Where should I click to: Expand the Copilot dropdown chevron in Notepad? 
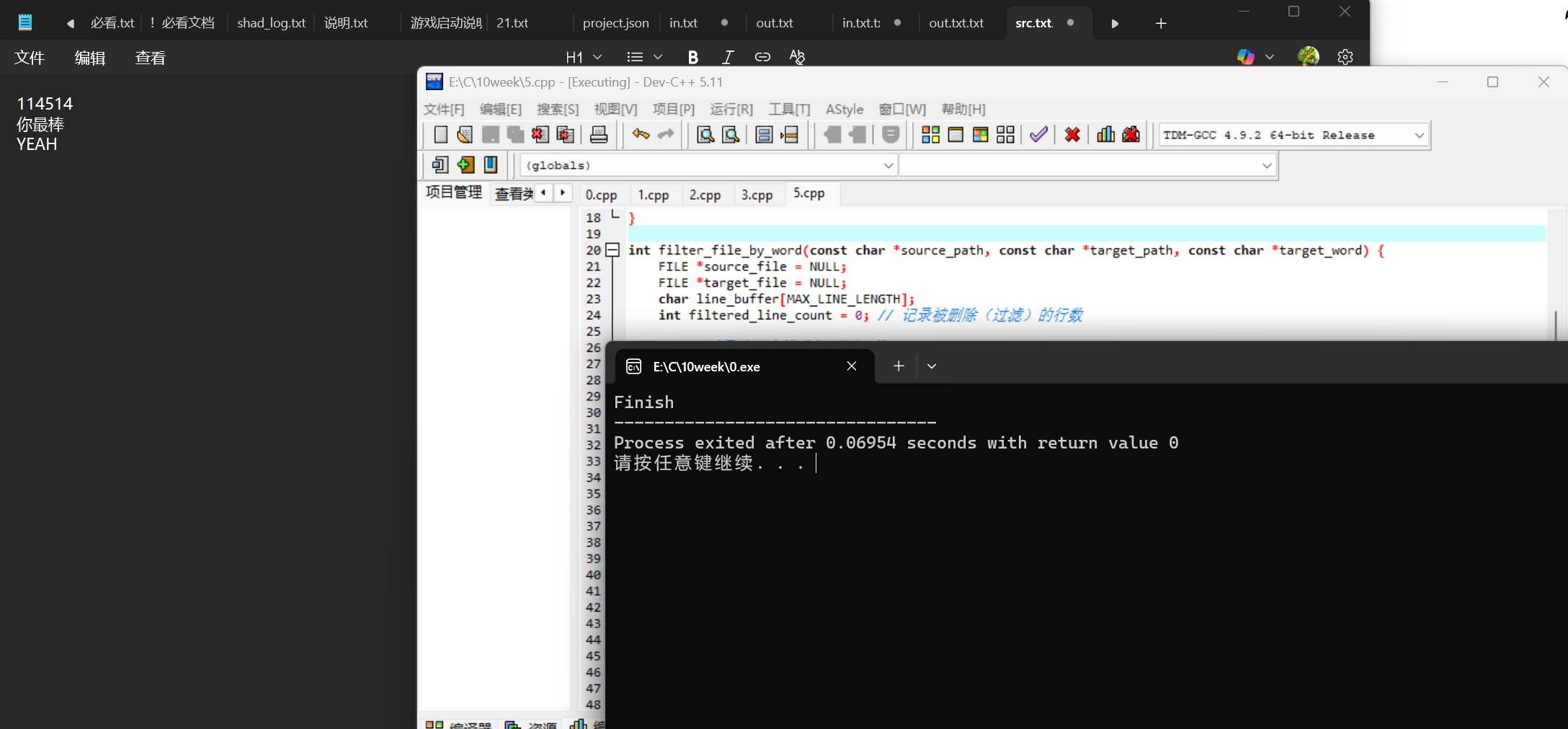pyautogui.click(x=1270, y=57)
